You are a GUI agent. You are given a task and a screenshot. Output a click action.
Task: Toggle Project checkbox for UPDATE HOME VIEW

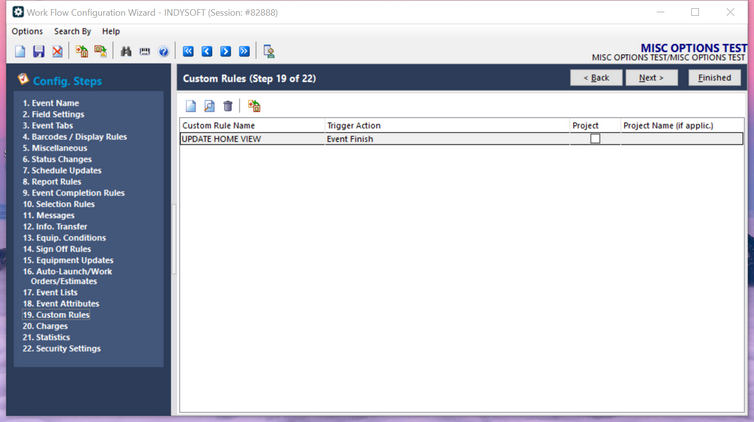pos(595,139)
